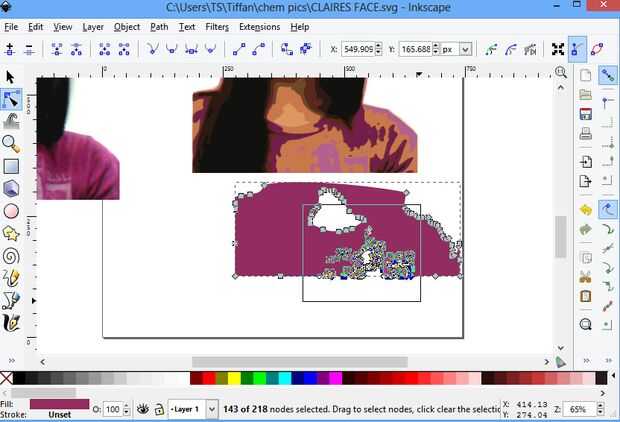The width and height of the screenshot is (620, 422).
Task: Select the 3D box tool
Action: point(11,189)
